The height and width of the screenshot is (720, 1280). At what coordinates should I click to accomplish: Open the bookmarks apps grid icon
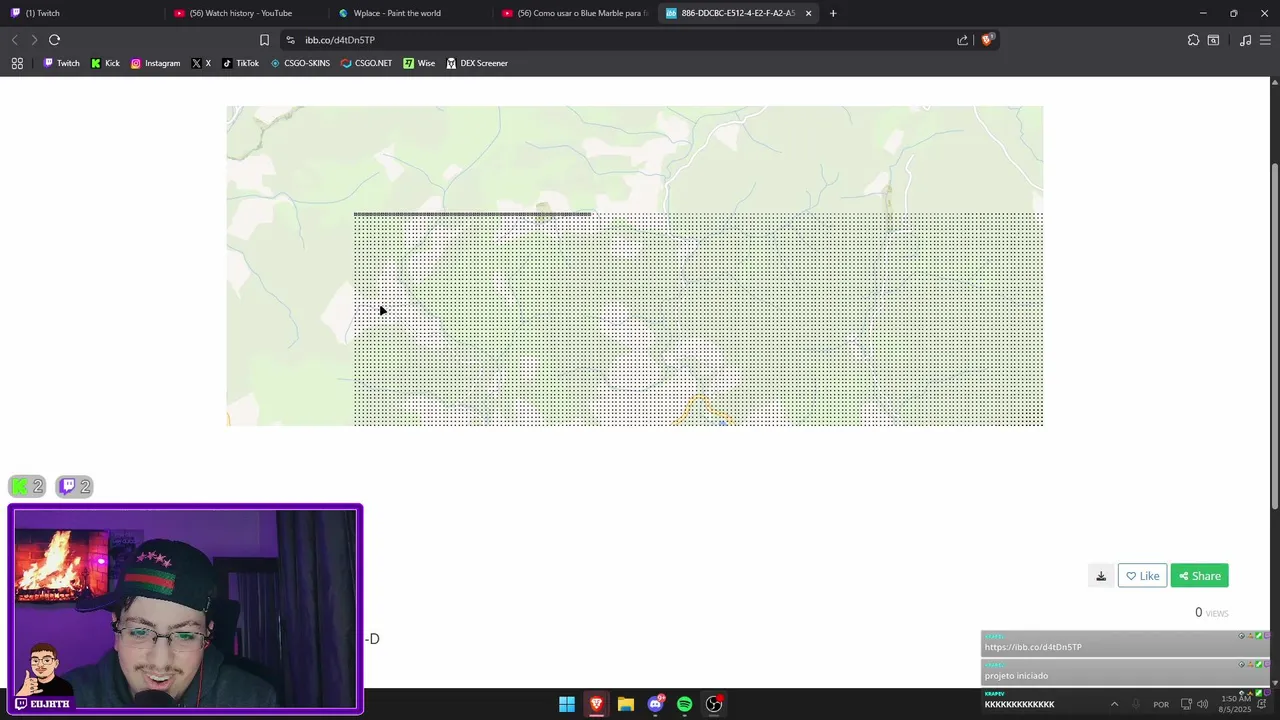[x=17, y=63]
